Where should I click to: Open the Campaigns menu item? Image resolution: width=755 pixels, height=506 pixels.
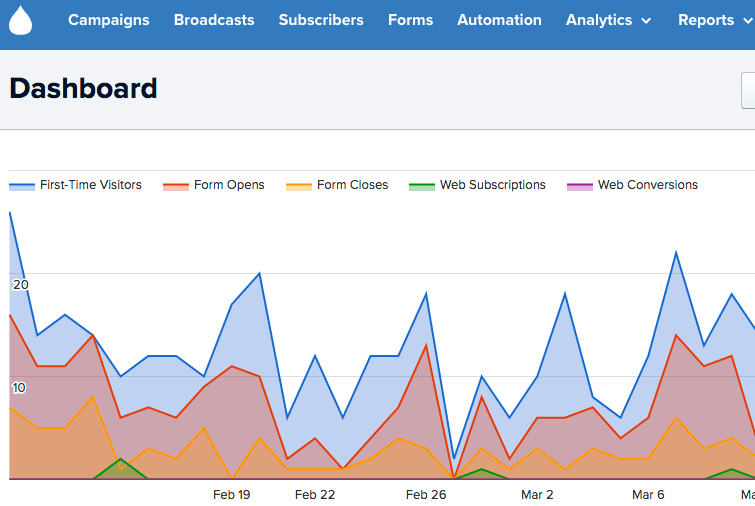click(108, 20)
